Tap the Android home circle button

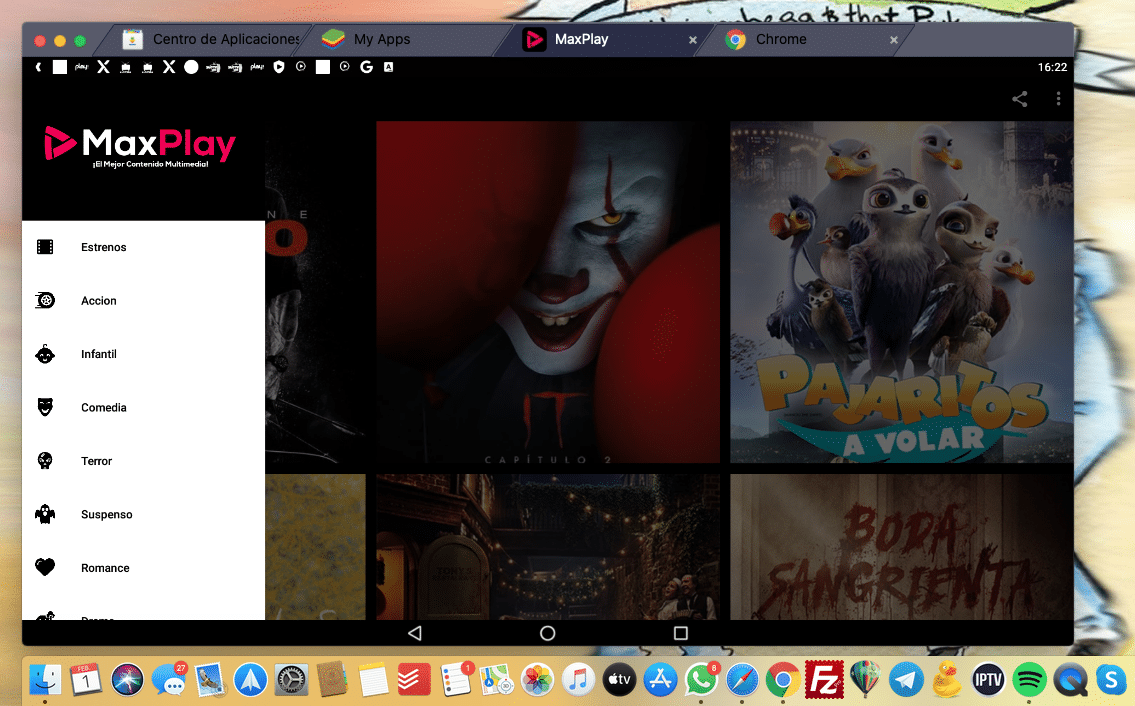[546, 632]
